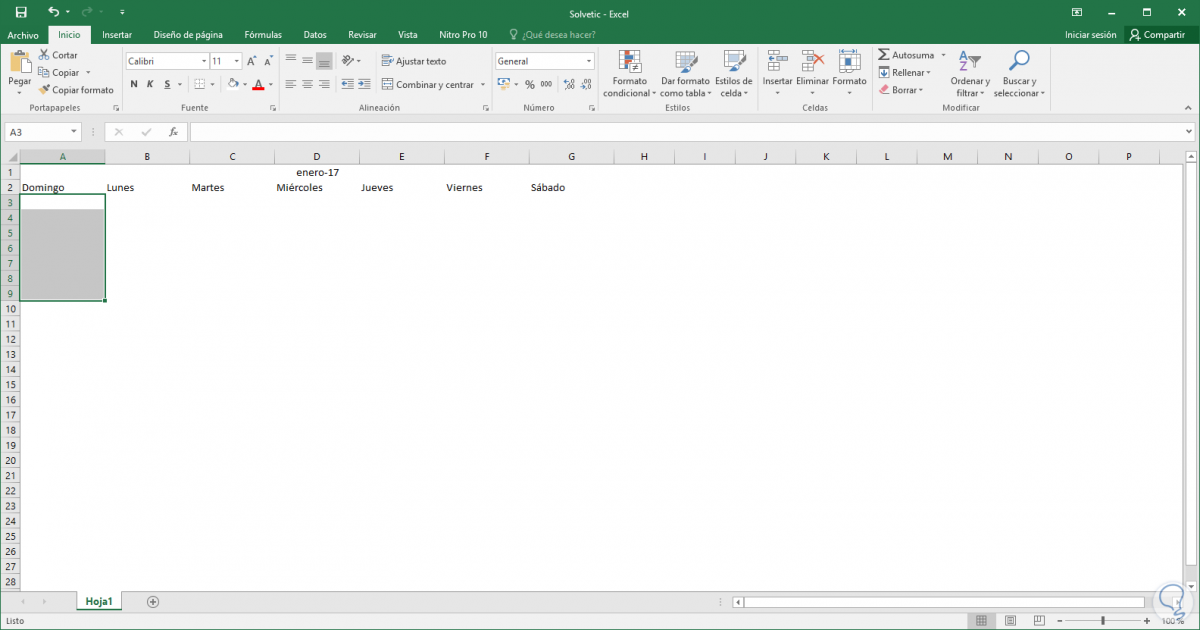Switch to the Datos tab
1200x630 pixels.
315,34
